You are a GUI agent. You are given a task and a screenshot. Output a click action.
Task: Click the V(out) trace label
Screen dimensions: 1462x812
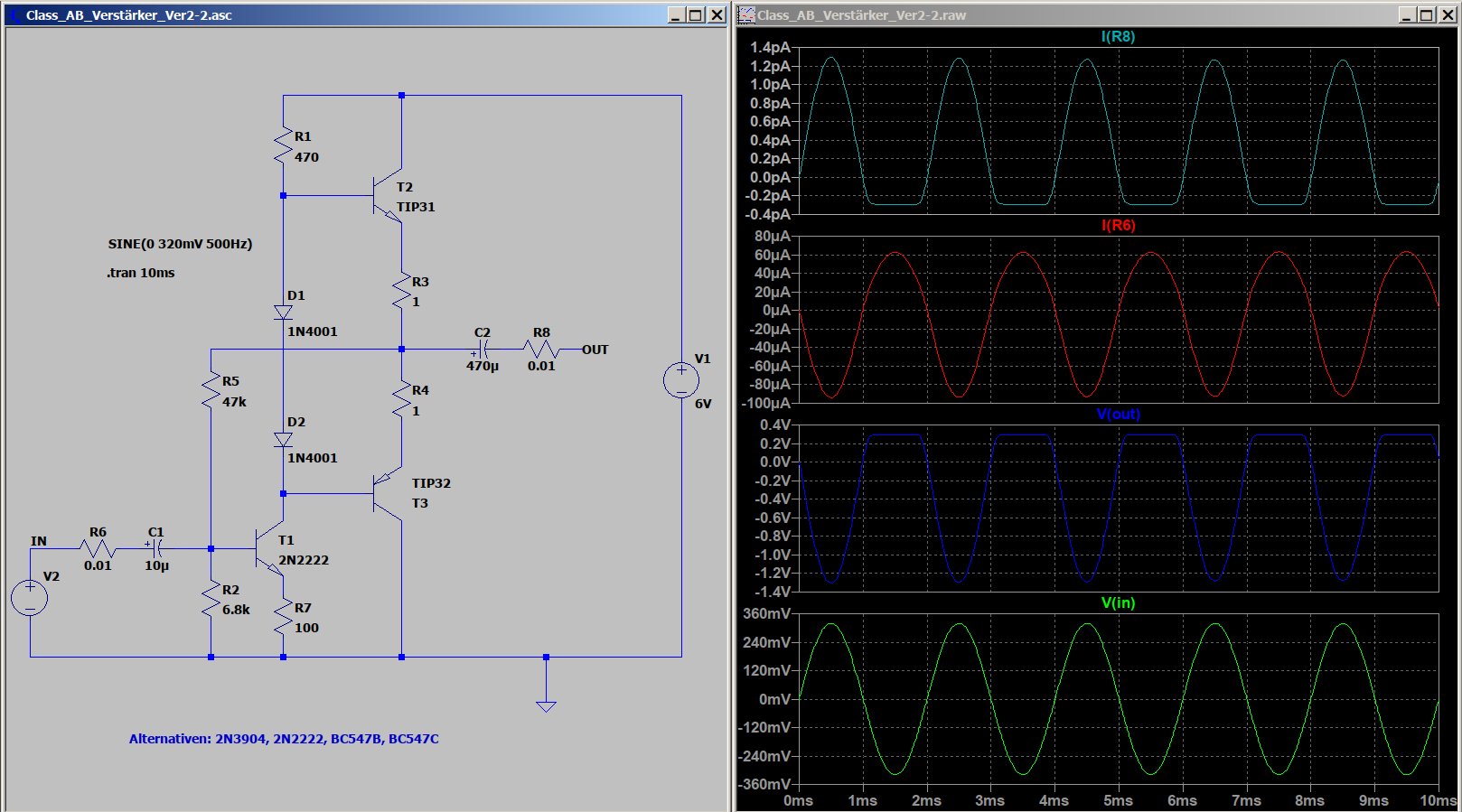pos(1118,414)
